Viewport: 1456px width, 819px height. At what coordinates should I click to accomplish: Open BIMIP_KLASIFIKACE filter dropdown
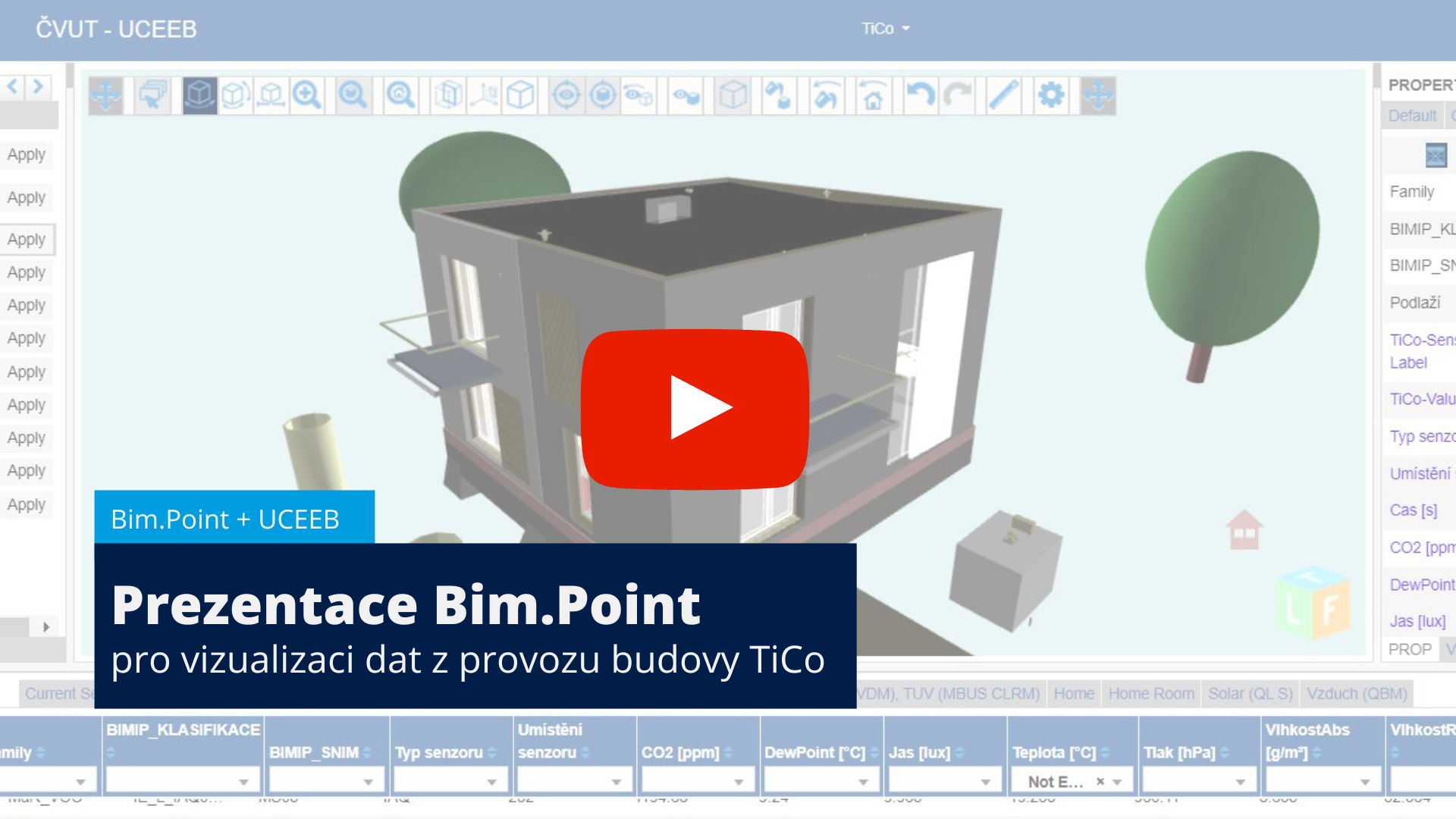(183, 781)
